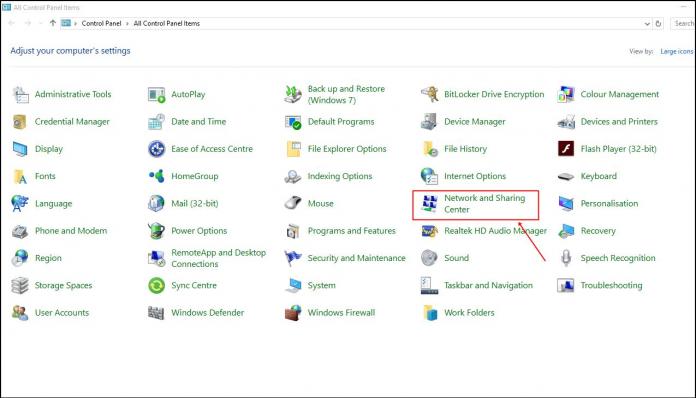Open RemoteApp and Desktop Connections icon
The width and height of the screenshot is (696, 398).
(156, 258)
